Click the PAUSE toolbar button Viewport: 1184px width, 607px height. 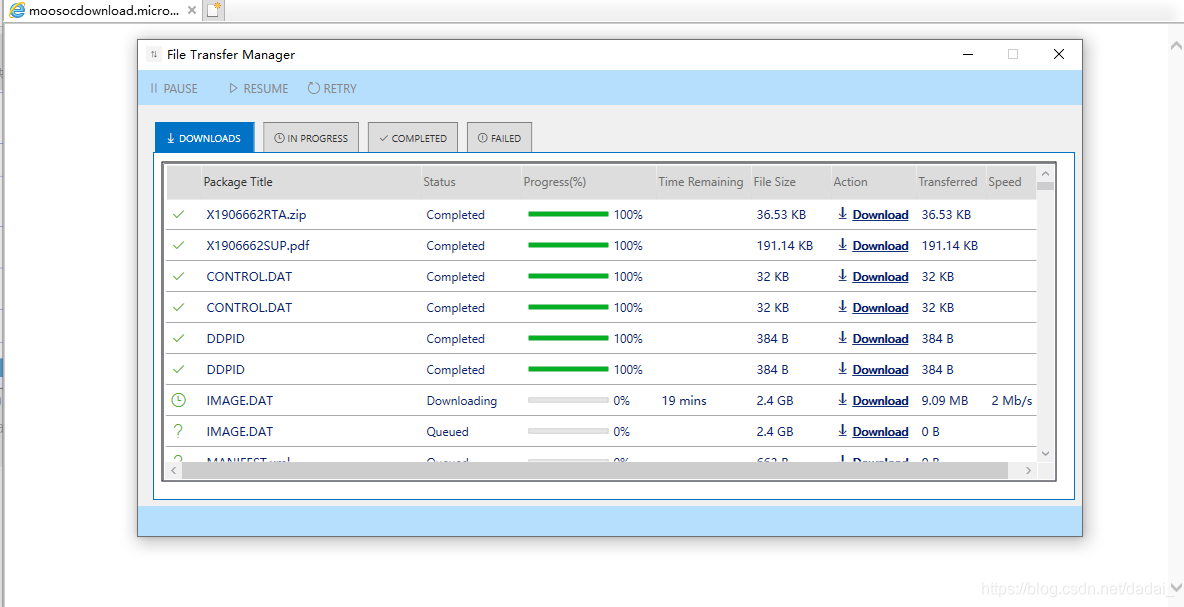click(x=174, y=88)
